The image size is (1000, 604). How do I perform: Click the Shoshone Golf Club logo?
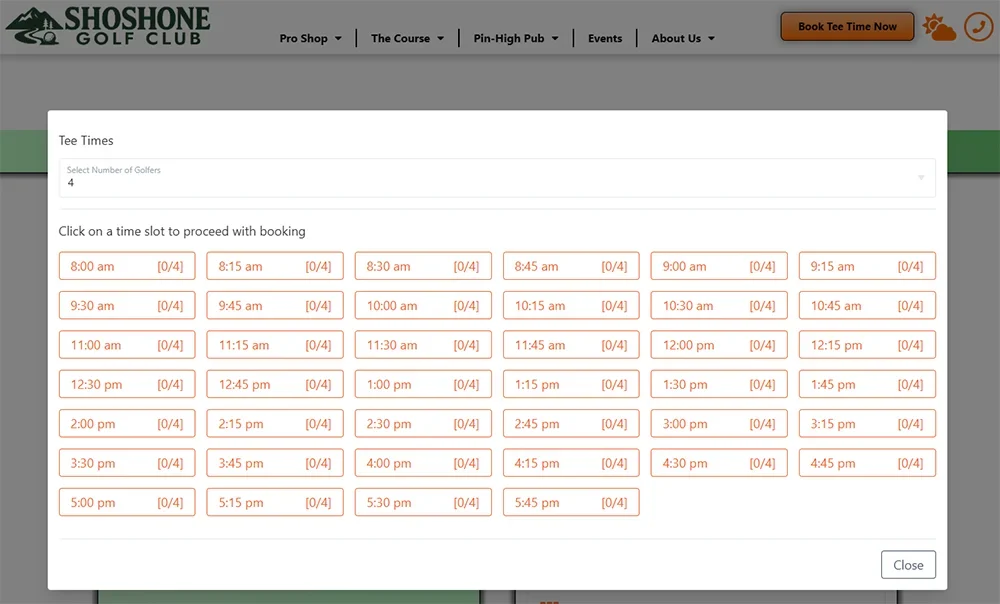pyautogui.click(x=108, y=26)
